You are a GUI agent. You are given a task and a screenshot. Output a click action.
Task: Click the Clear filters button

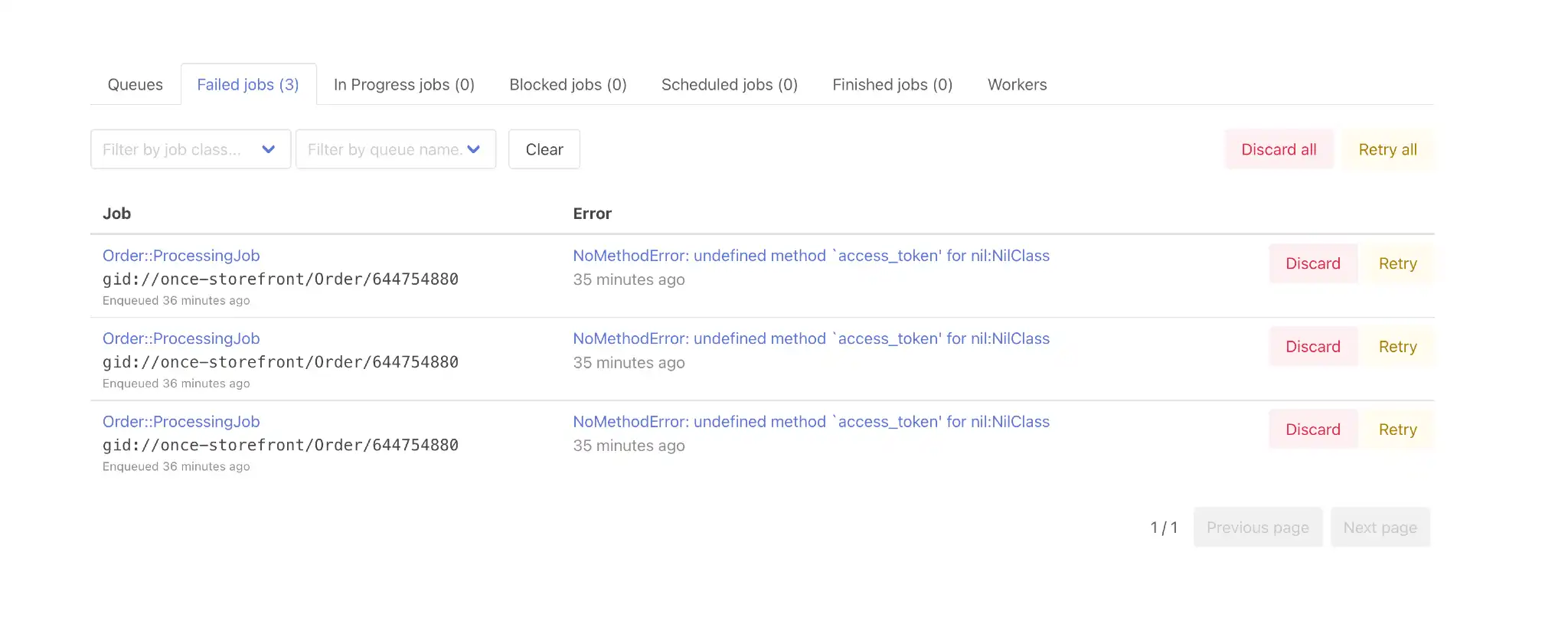click(544, 149)
